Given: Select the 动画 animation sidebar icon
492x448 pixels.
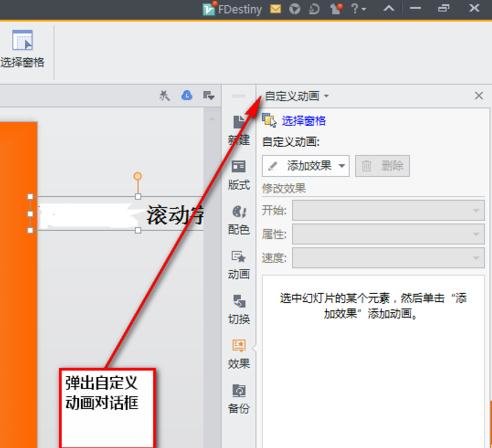Looking at the screenshot, I should coord(239,265).
